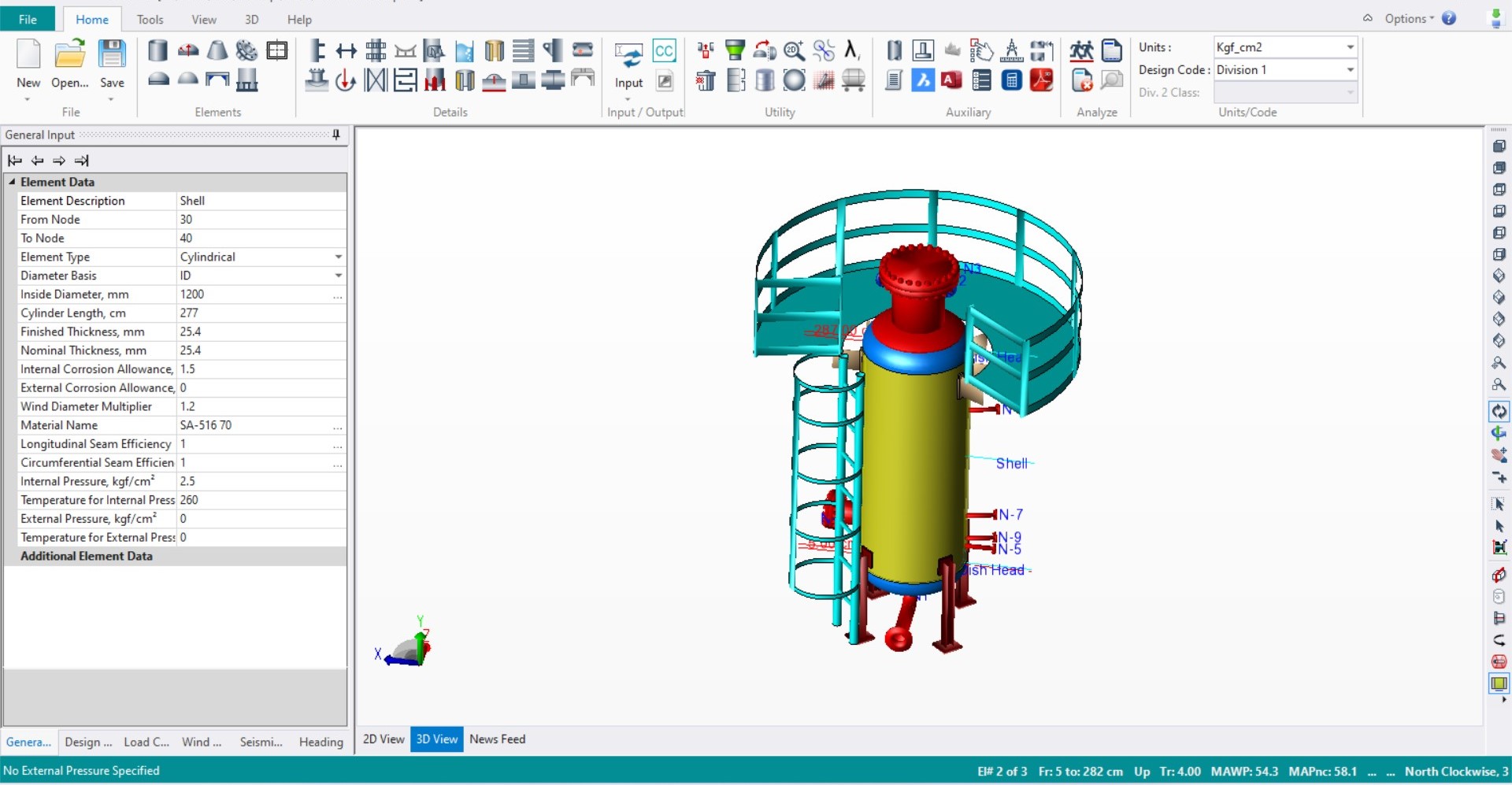The image size is (1512, 785).
Task: Add a body flange element
Action: [246, 50]
